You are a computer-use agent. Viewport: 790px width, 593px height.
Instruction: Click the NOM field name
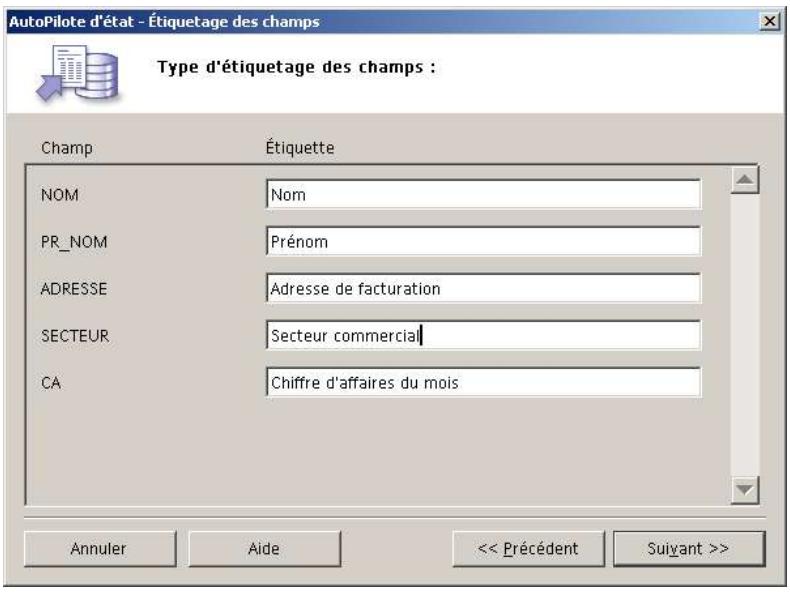pos(59,195)
